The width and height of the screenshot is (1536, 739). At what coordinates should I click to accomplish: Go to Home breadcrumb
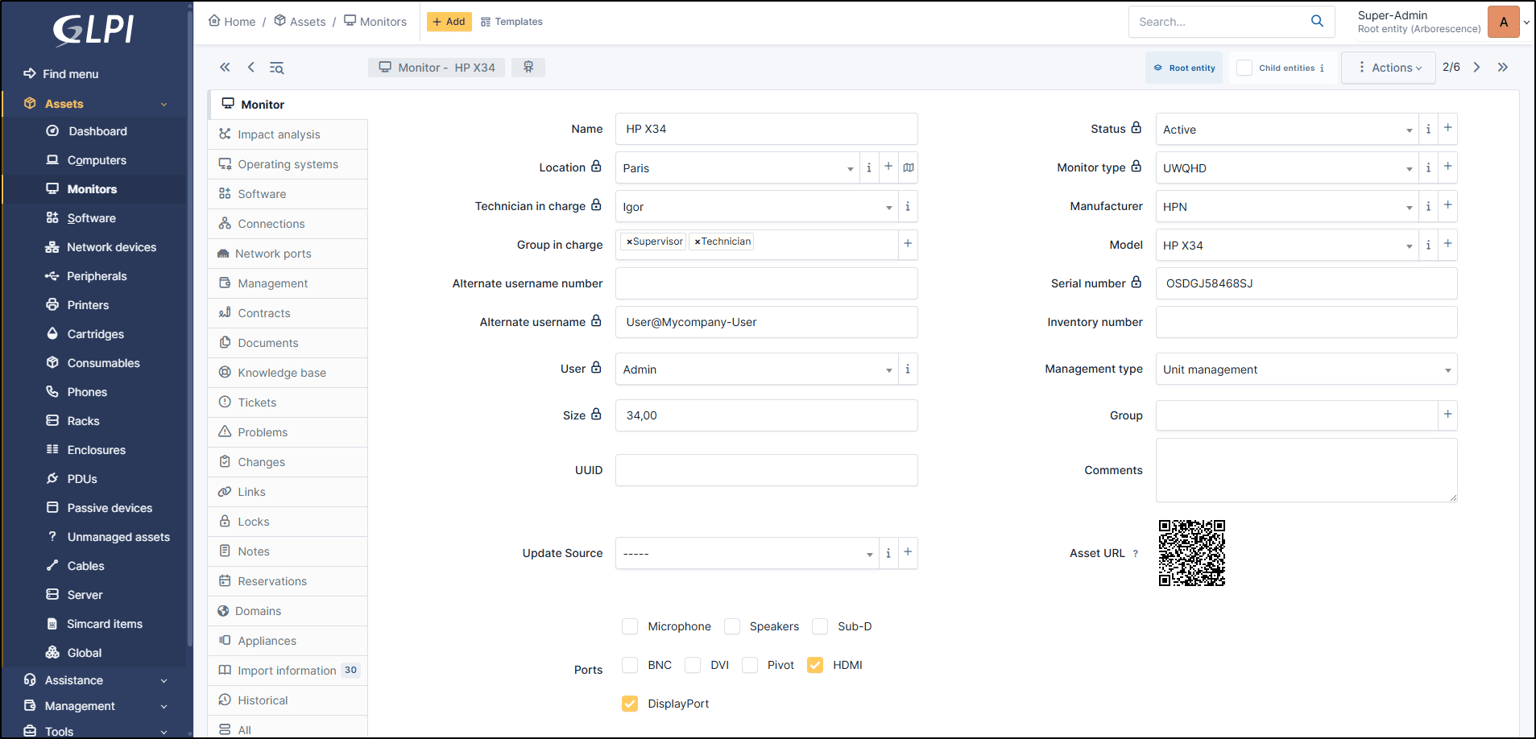tap(232, 21)
